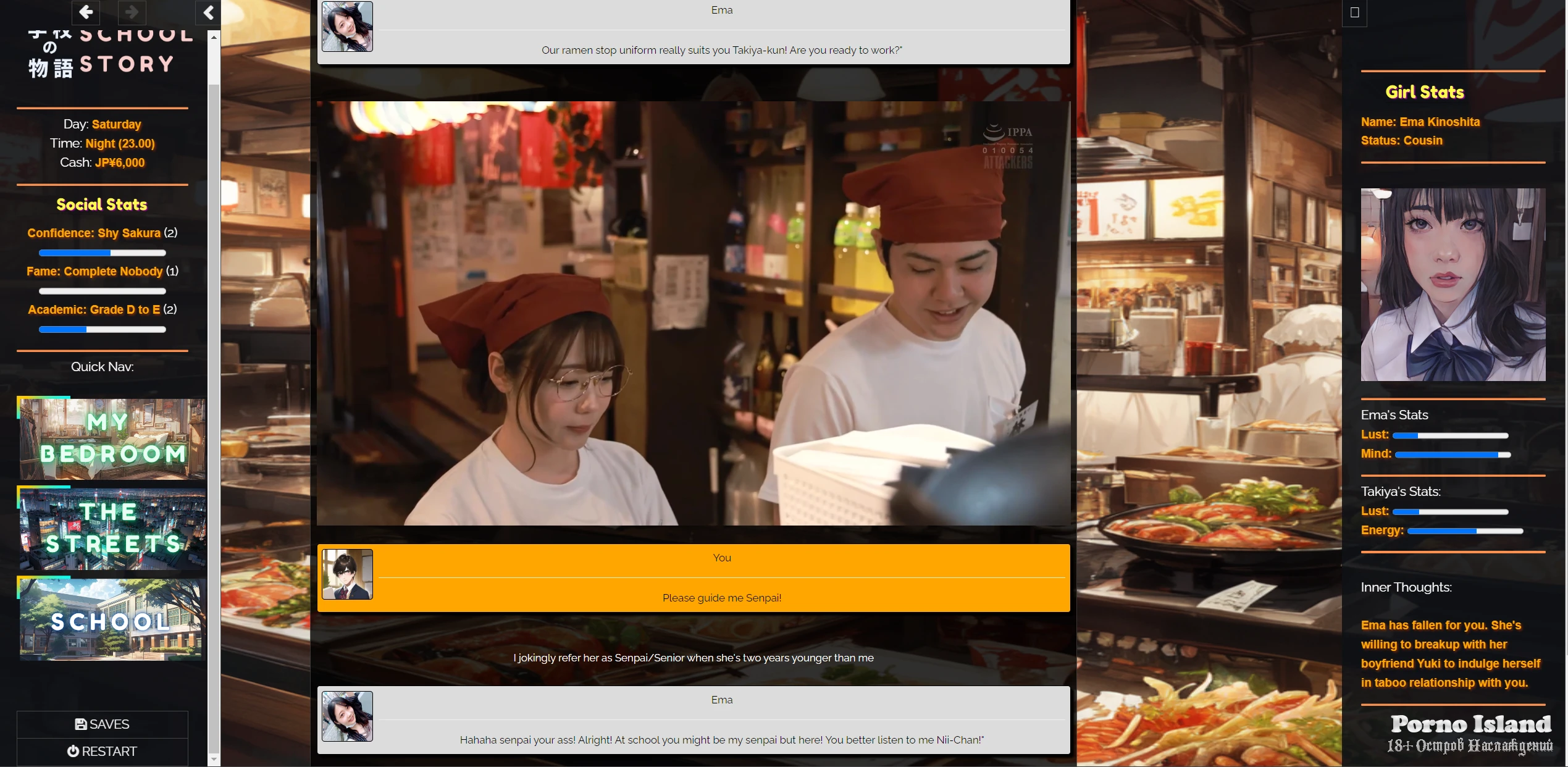This screenshot has height=767, width=1568.
Task: Click the School Story title logo
Action: click(110, 54)
